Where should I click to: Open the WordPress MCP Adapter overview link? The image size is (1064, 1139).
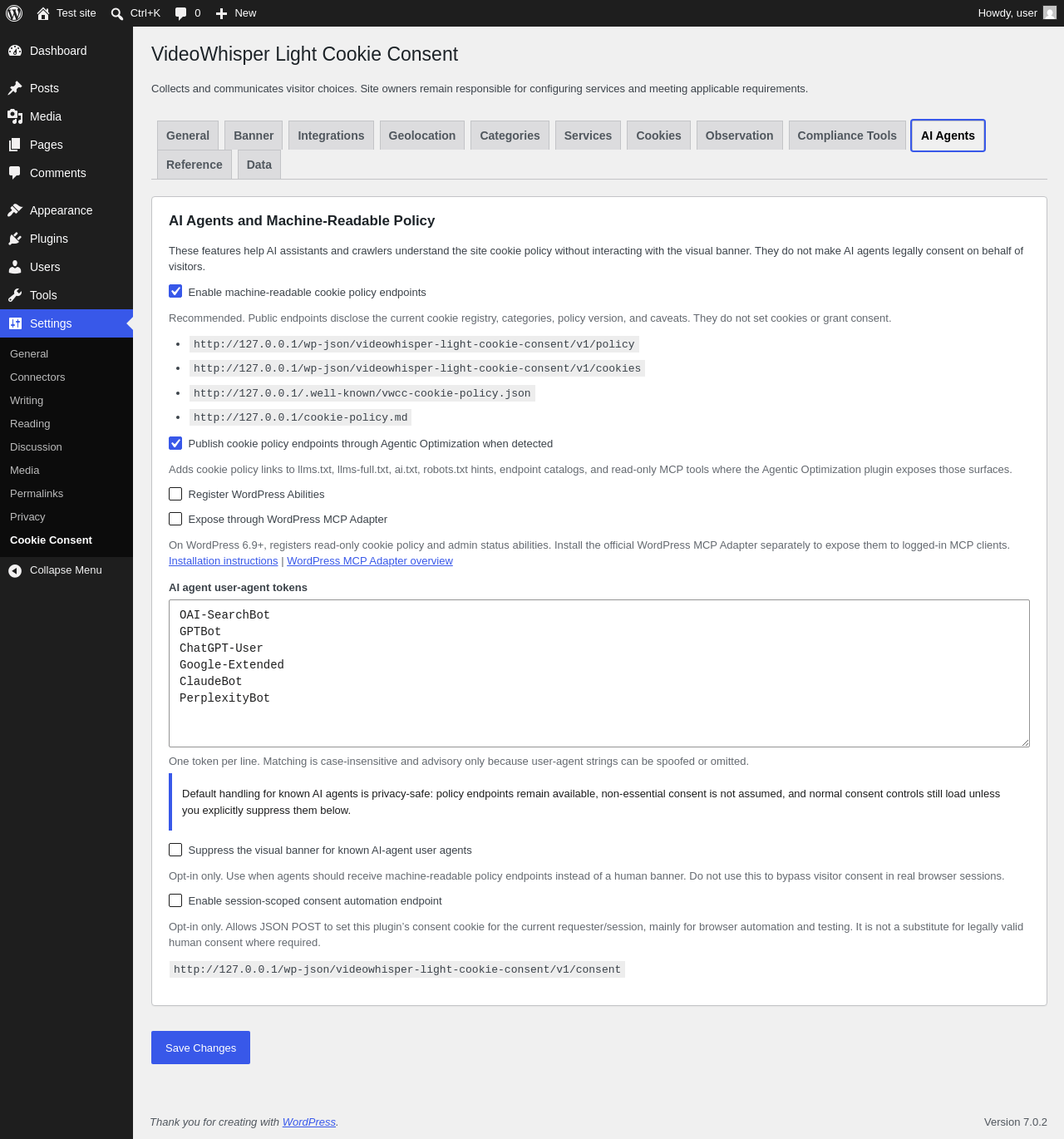(370, 561)
